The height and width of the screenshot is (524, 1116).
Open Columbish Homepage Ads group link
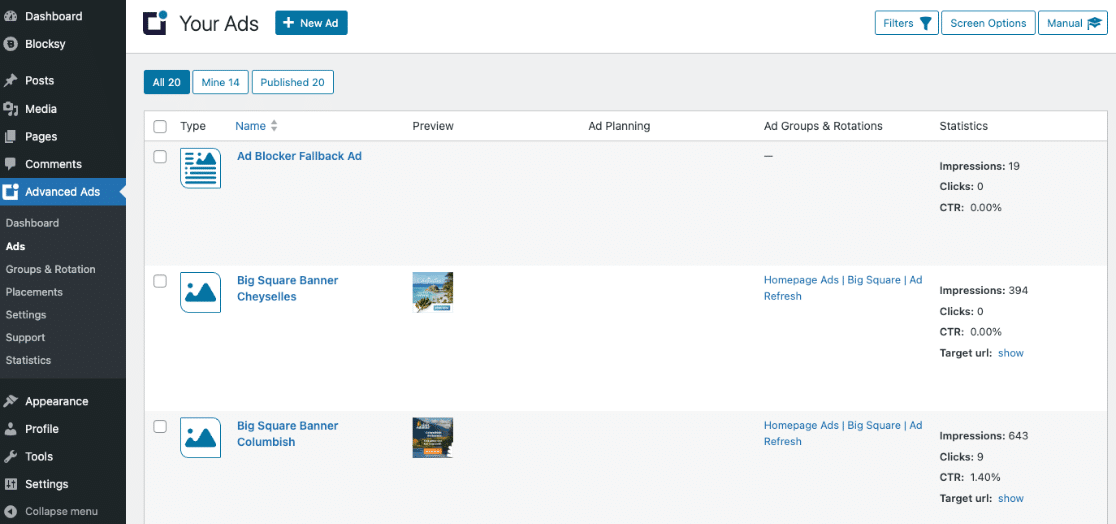click(x=801, y=425)
